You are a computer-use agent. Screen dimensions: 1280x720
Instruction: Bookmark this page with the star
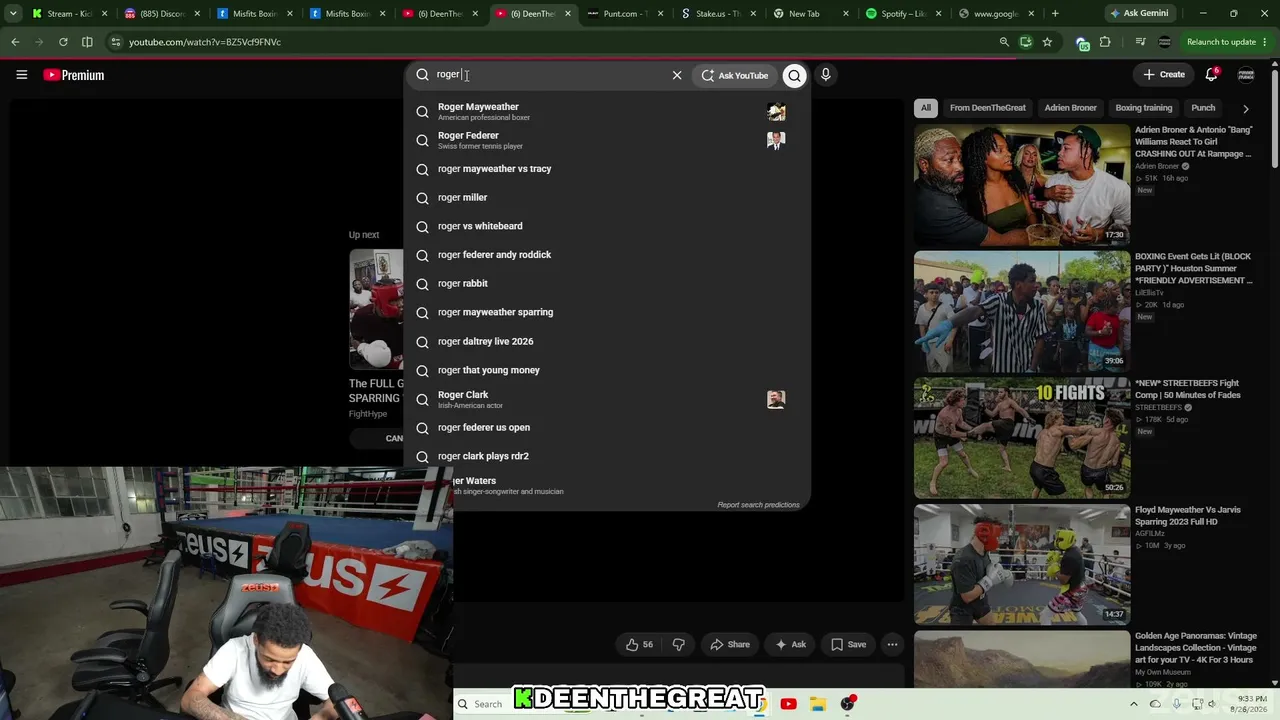tap(1047, 42)
